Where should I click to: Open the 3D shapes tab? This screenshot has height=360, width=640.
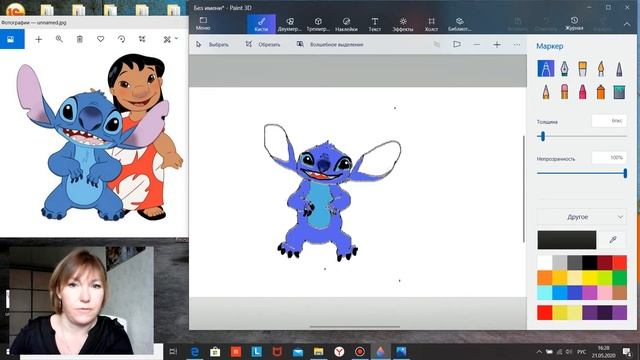(x=318, y=24)
